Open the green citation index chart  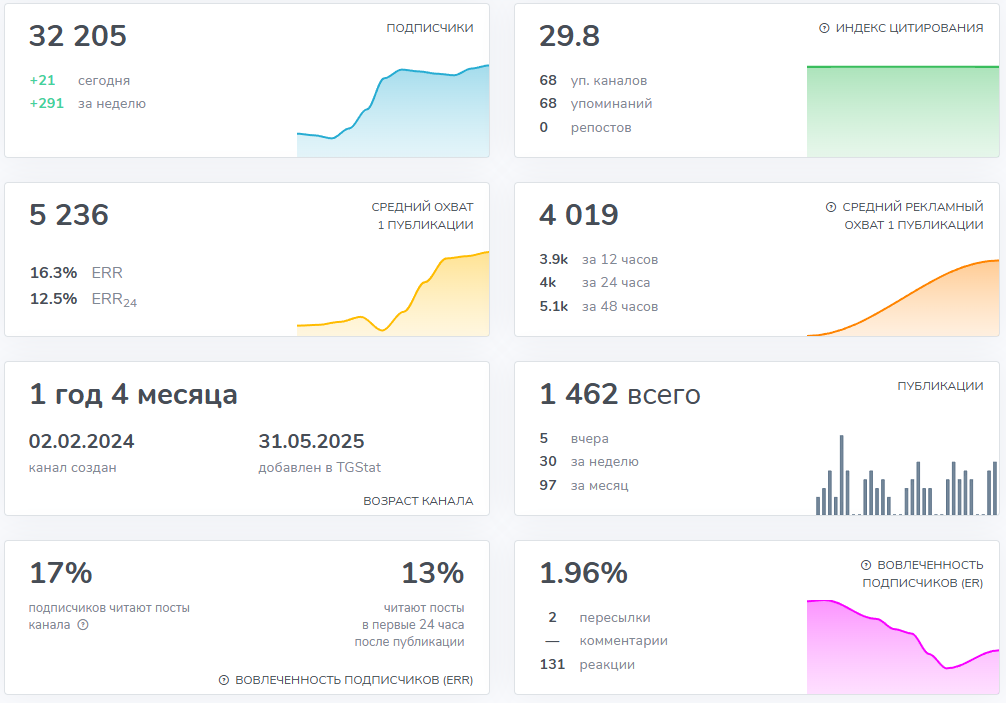(903, 111)
